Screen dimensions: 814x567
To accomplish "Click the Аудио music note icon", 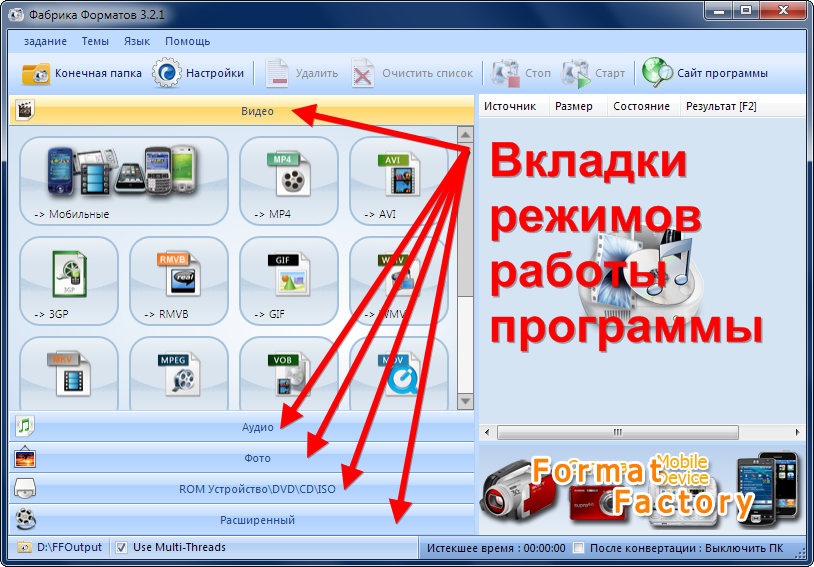I will coord(25,426).
